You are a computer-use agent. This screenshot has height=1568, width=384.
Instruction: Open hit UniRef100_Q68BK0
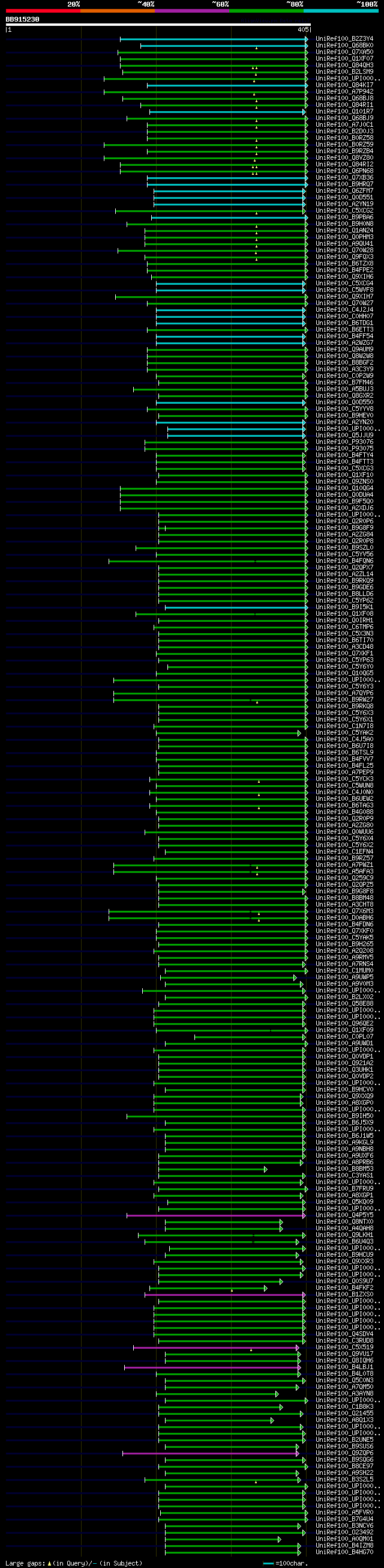point(344,46)
